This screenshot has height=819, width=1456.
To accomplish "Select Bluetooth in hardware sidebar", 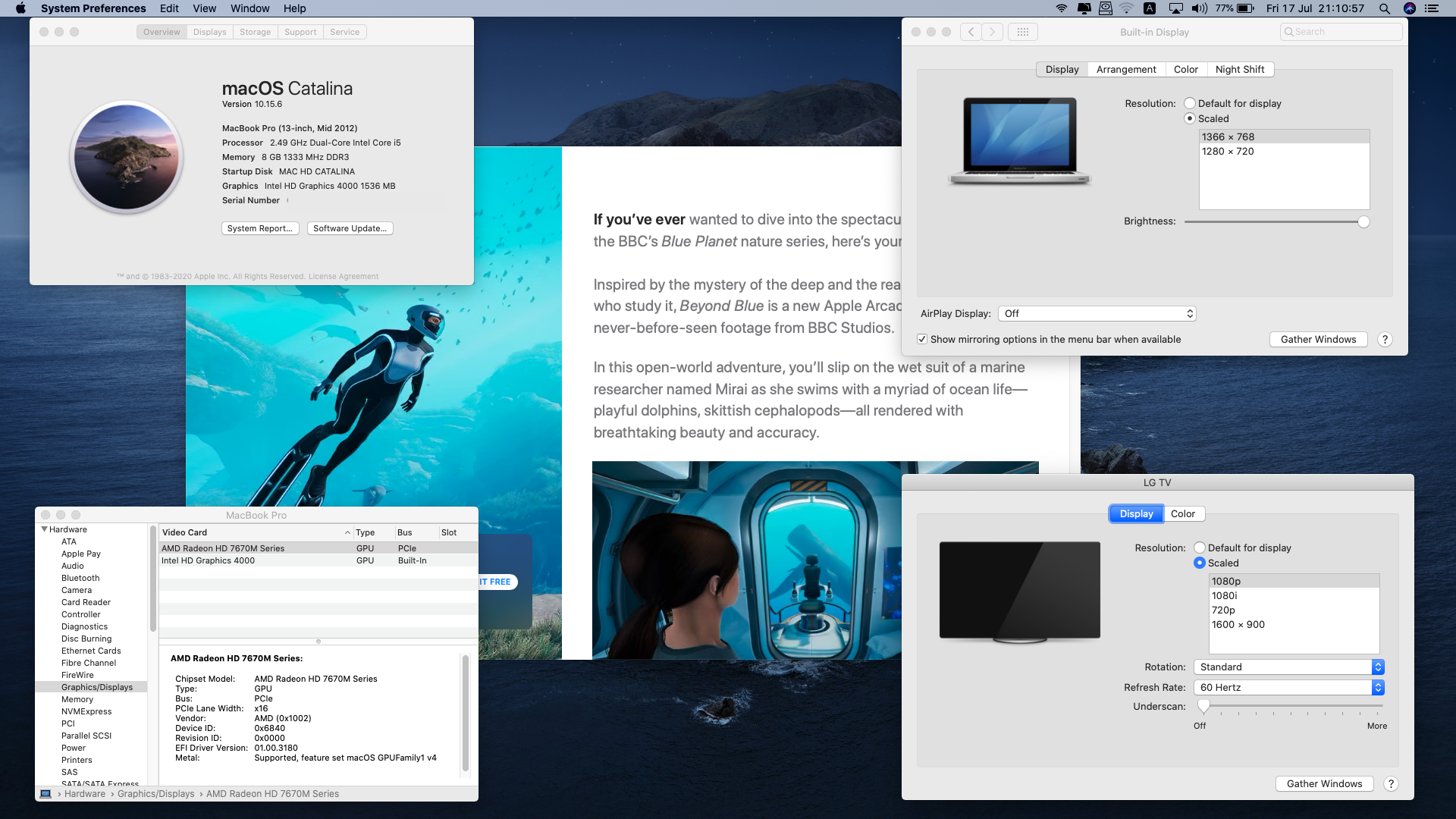I will click(x=80, y=578).
